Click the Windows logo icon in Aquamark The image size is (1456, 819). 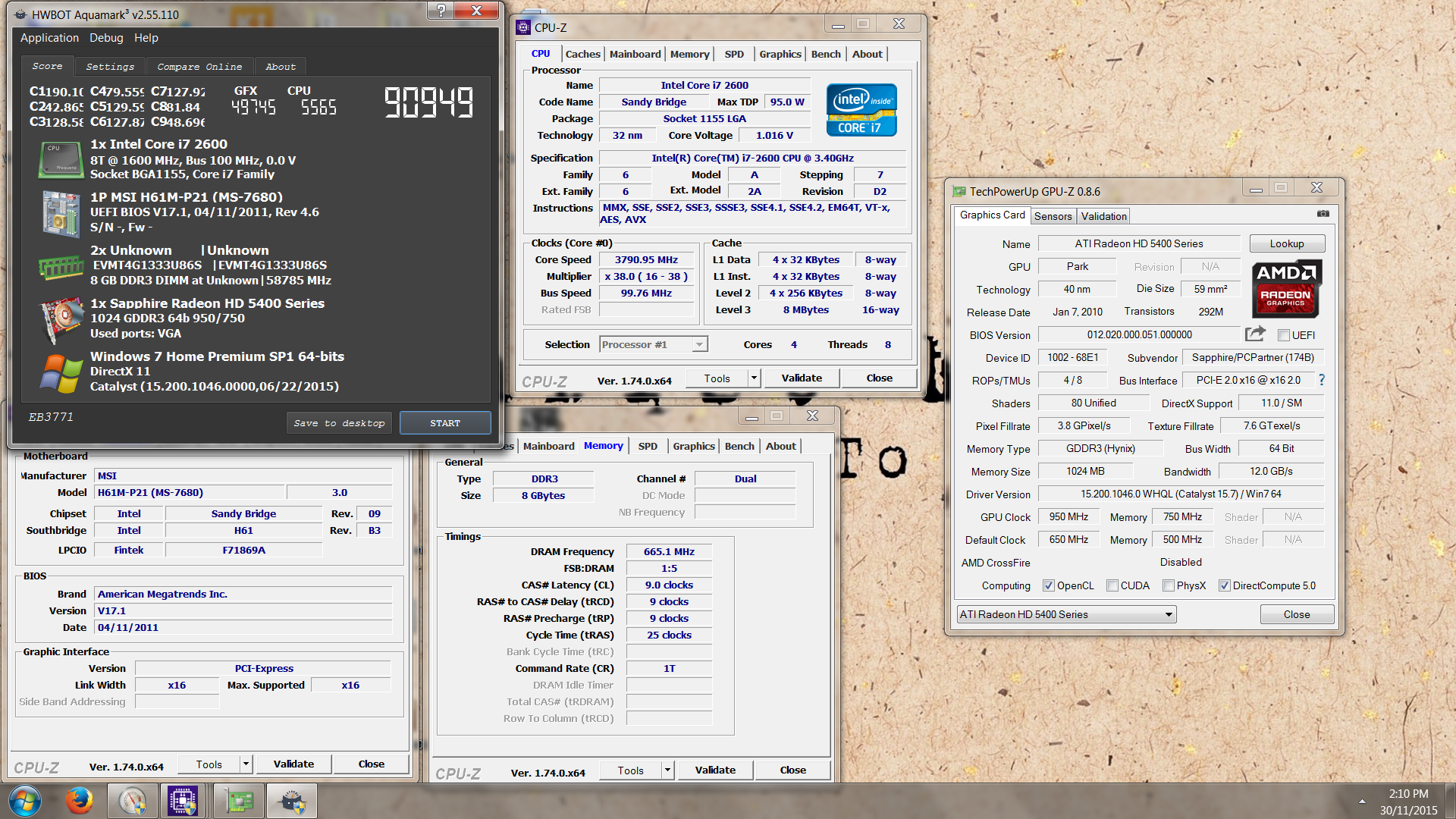click(61, 373)
